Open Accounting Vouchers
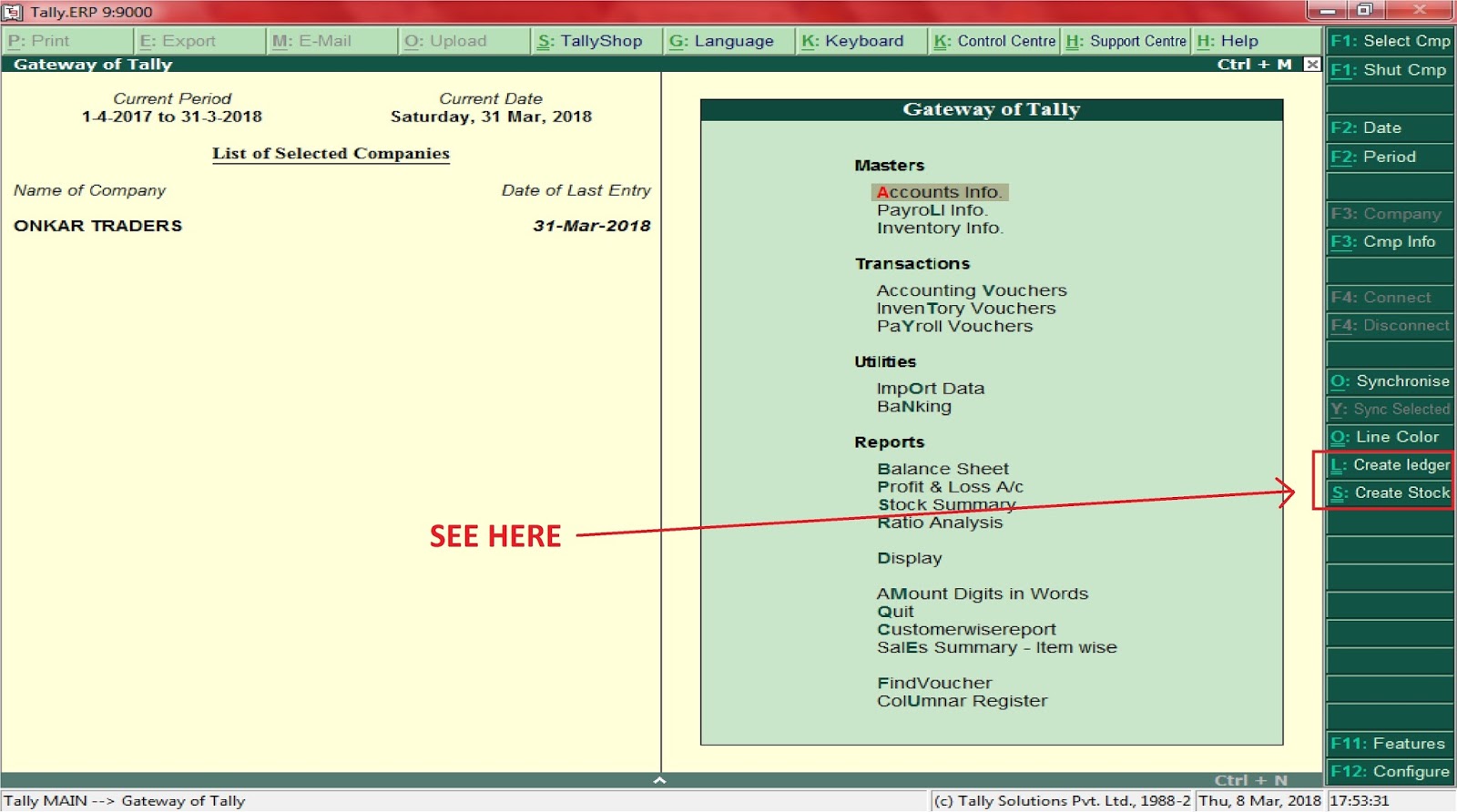Screen dimensions: 1457x812 (x=972, y=290)
